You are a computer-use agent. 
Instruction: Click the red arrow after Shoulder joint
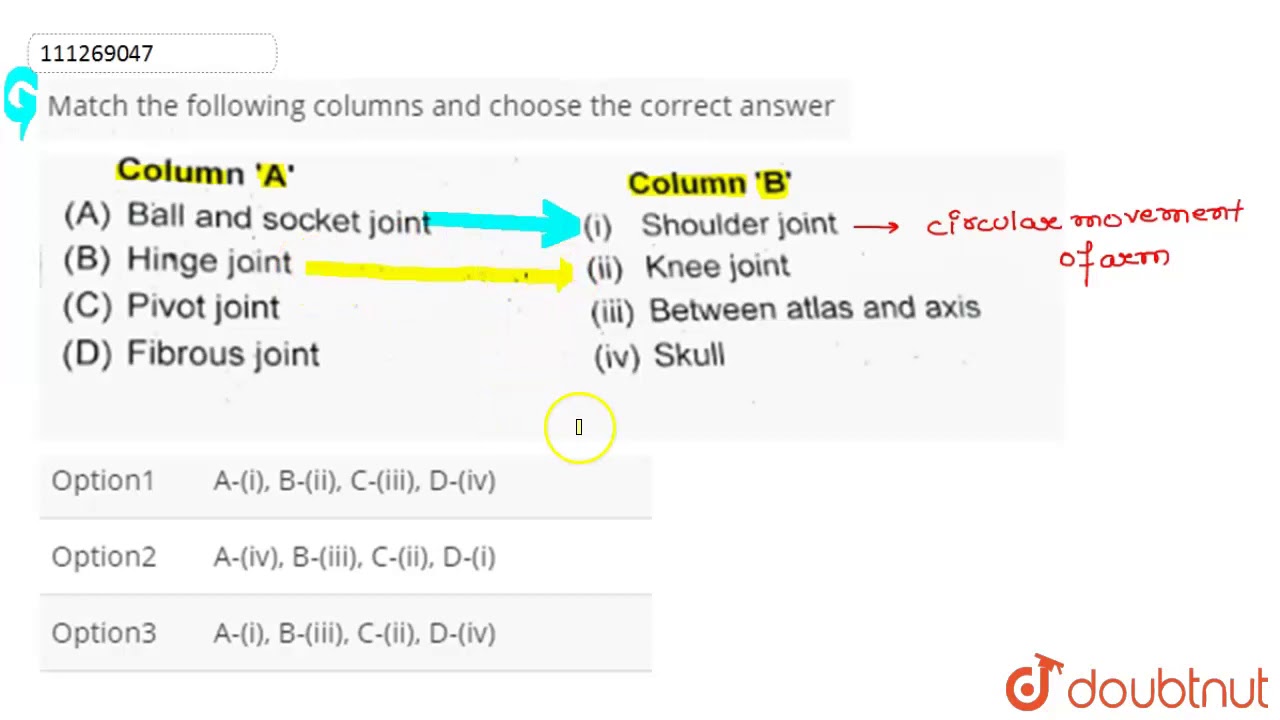876,226
